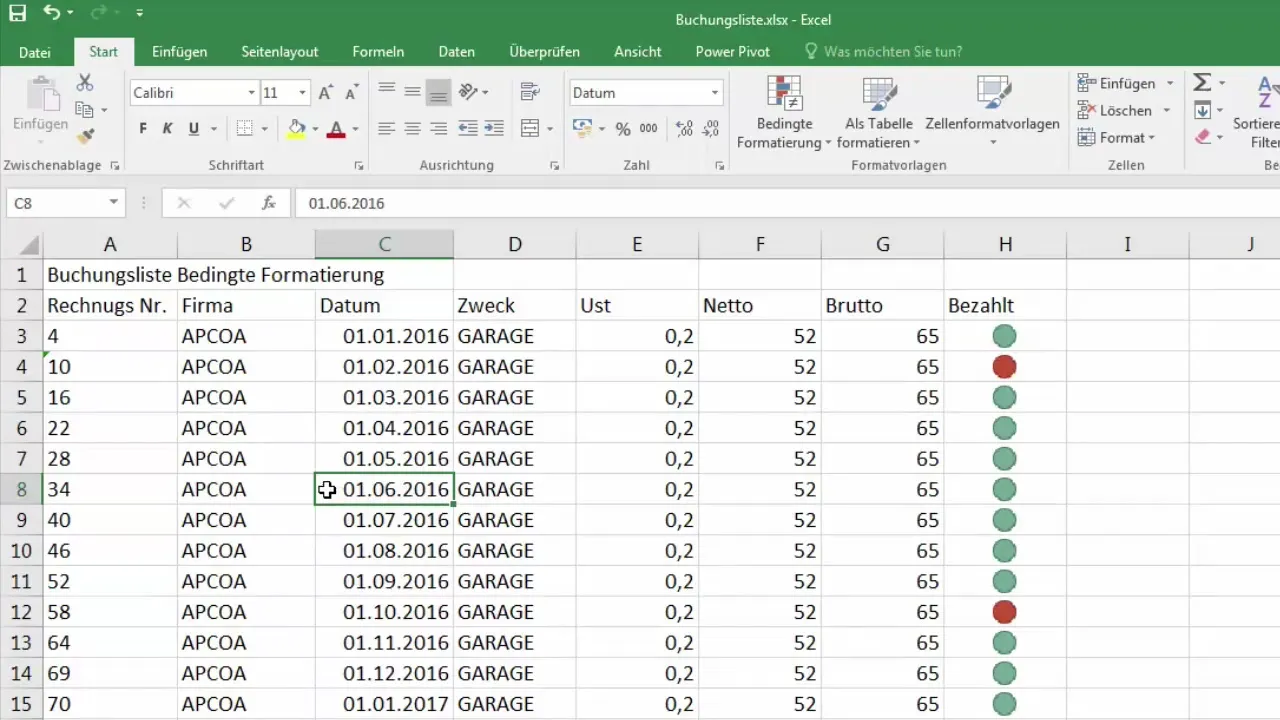Apply the yellow fill color

coord(296,129)
